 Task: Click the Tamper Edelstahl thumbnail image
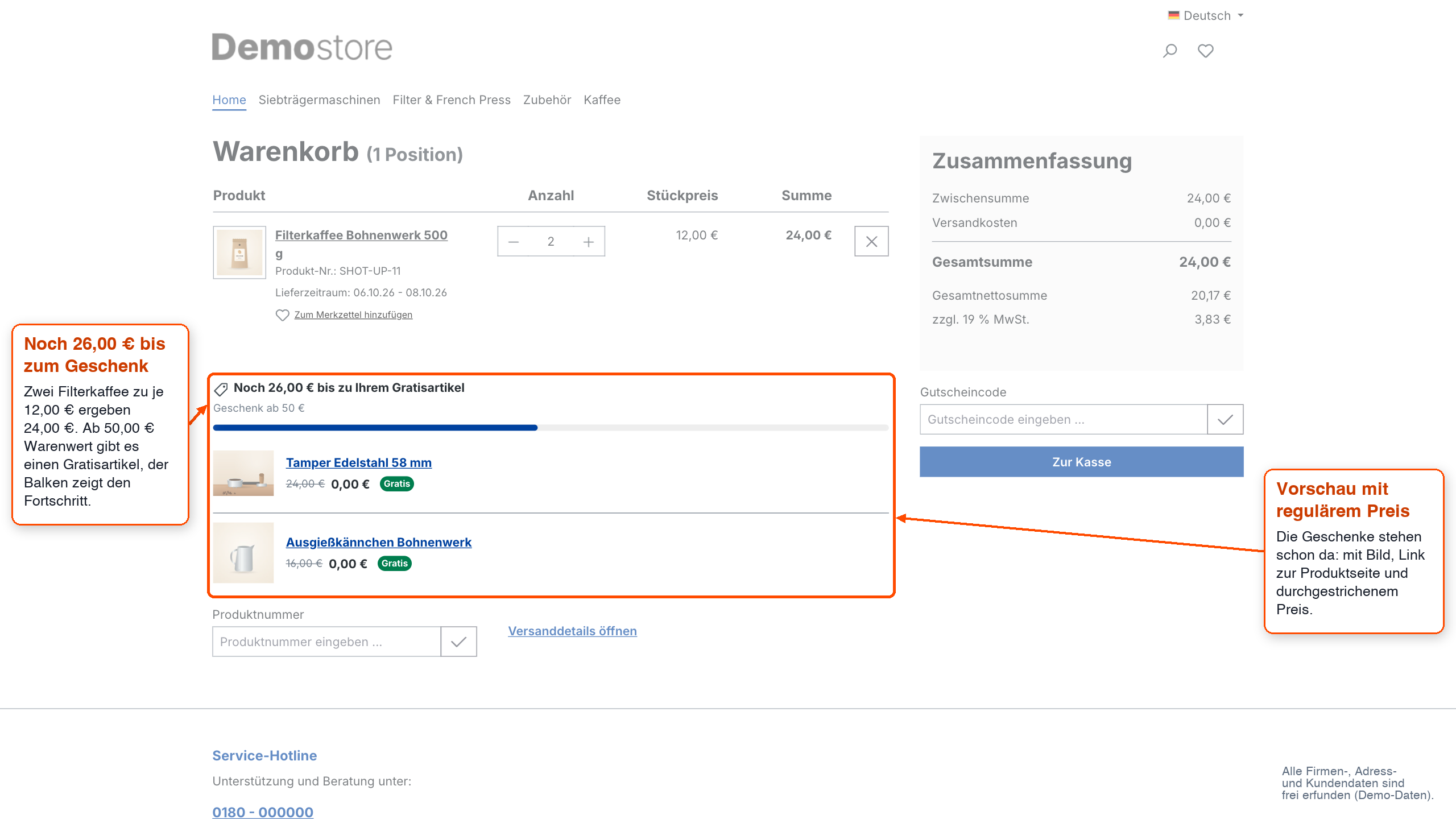(243, 473)
